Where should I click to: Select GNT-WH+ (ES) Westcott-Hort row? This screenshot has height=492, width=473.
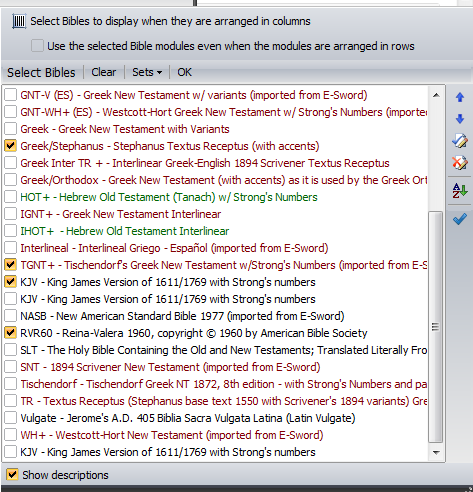(x=216, y=112)
